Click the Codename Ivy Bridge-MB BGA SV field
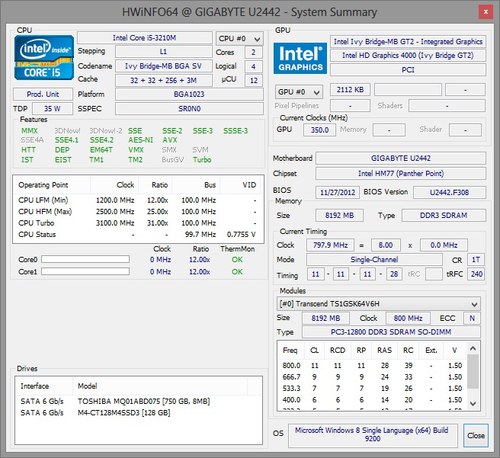This screenshot has height=458, width=500. (163, 66)
